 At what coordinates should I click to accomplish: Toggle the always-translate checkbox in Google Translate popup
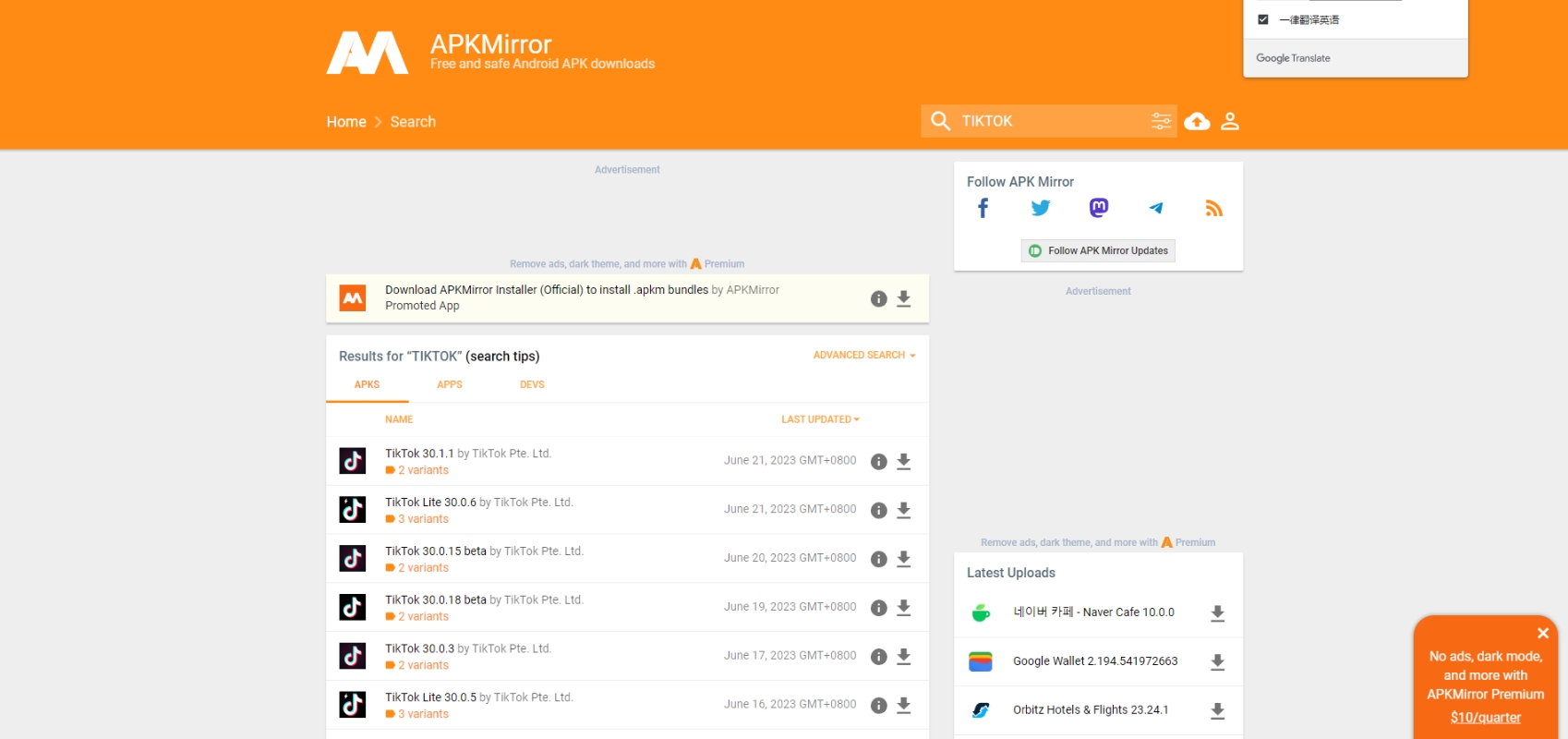1263,19
